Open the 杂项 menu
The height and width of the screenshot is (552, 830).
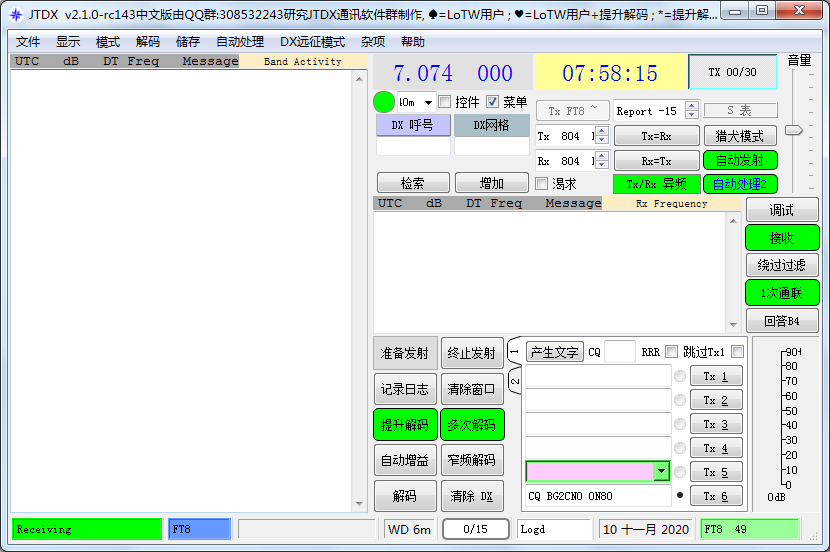(x=373, y=42)
